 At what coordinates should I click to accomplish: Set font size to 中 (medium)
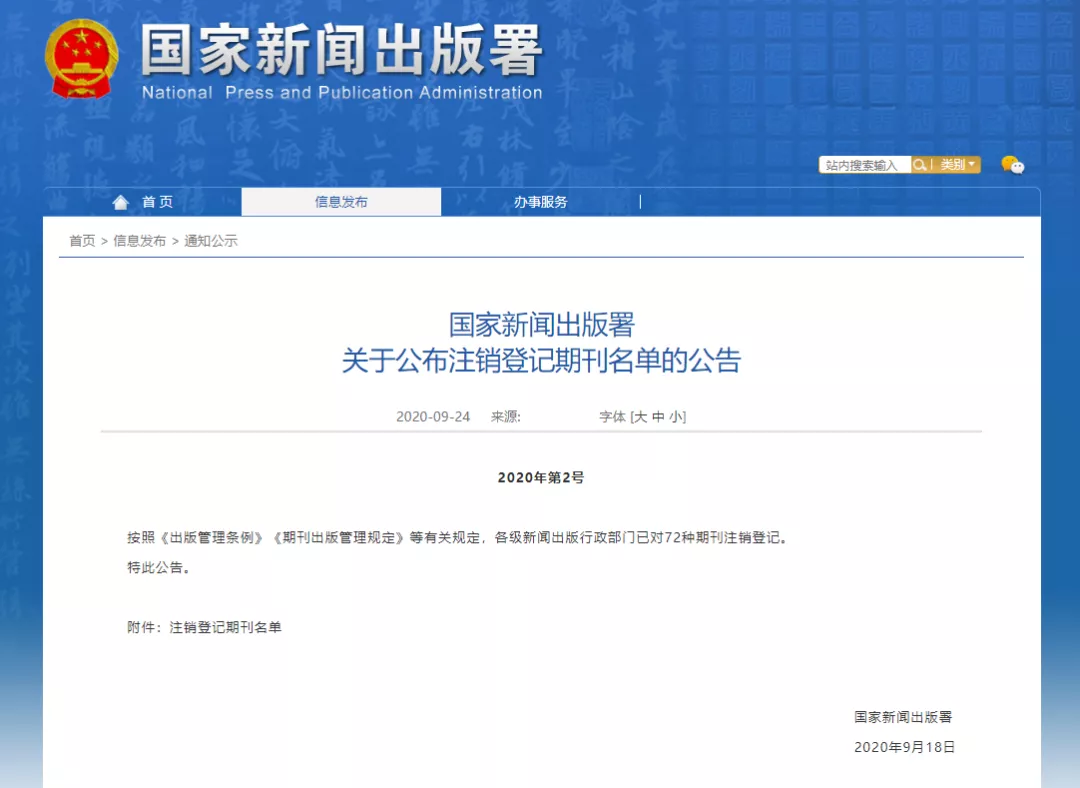tap(658, 417)
